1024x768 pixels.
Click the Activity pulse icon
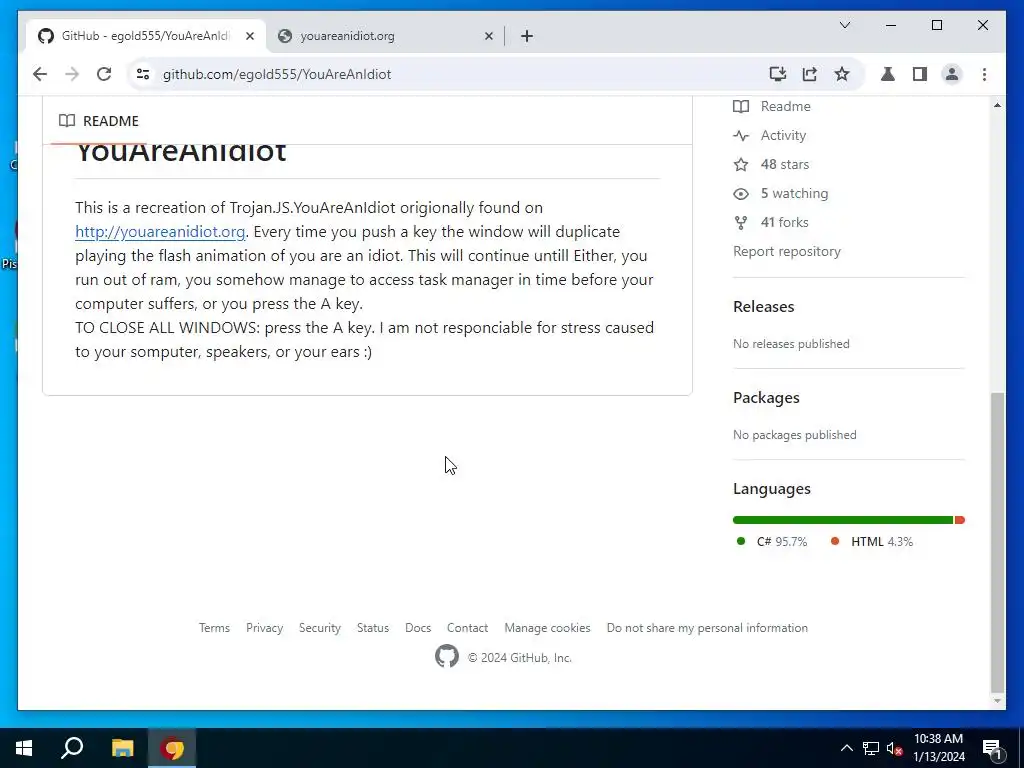pos(741,135)
